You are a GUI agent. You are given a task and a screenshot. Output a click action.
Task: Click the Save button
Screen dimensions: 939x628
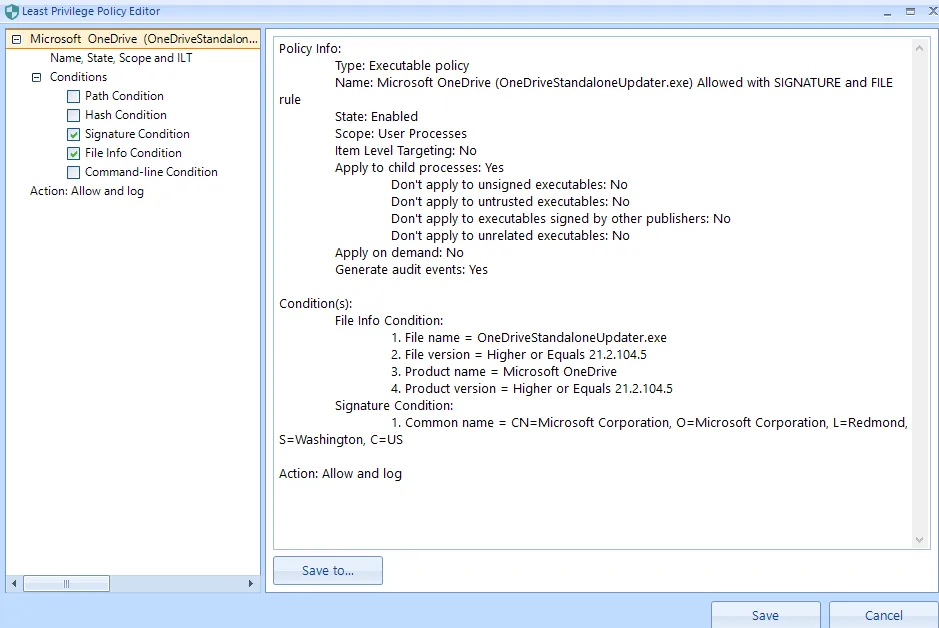point(765,615)
